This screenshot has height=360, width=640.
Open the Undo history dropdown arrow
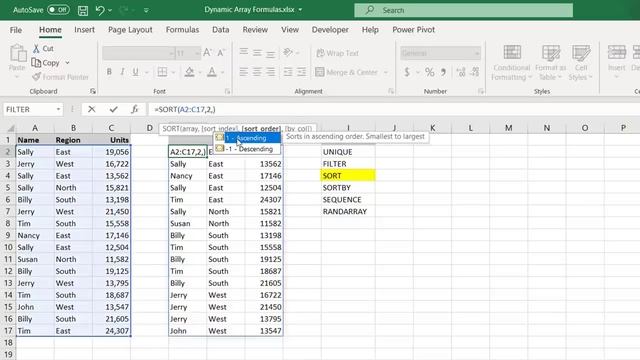(110, 10)
